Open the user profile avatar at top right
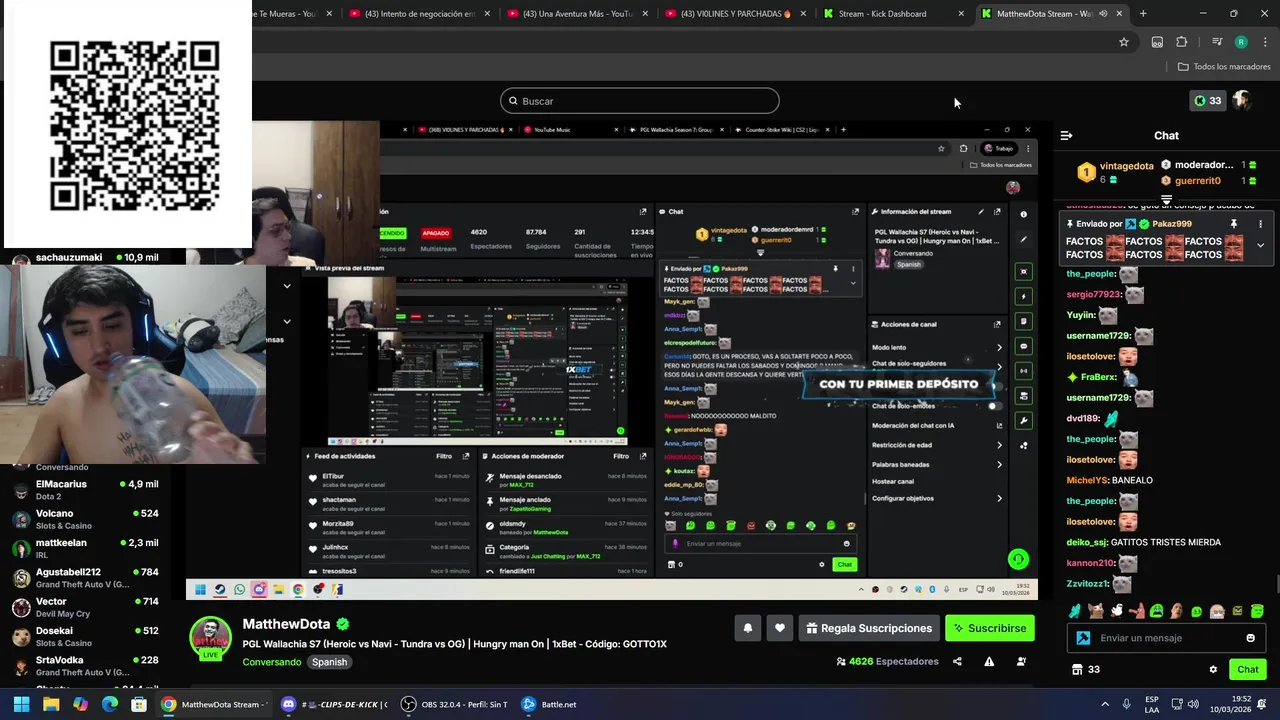 point(1242,100)
